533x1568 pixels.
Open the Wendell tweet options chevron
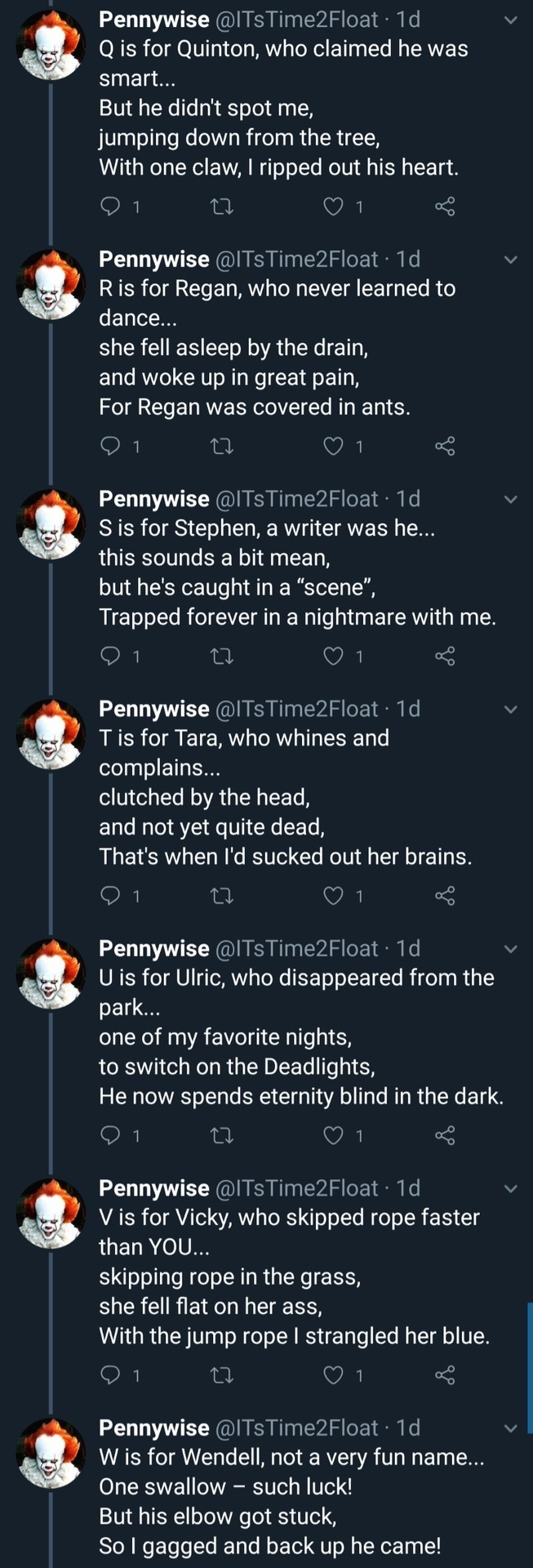[511, 1428]
